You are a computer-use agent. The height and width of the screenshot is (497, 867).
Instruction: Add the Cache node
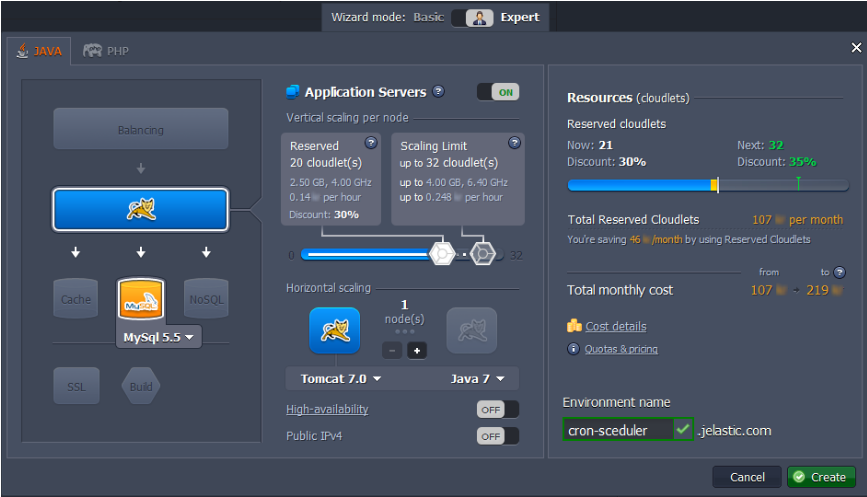76,298
